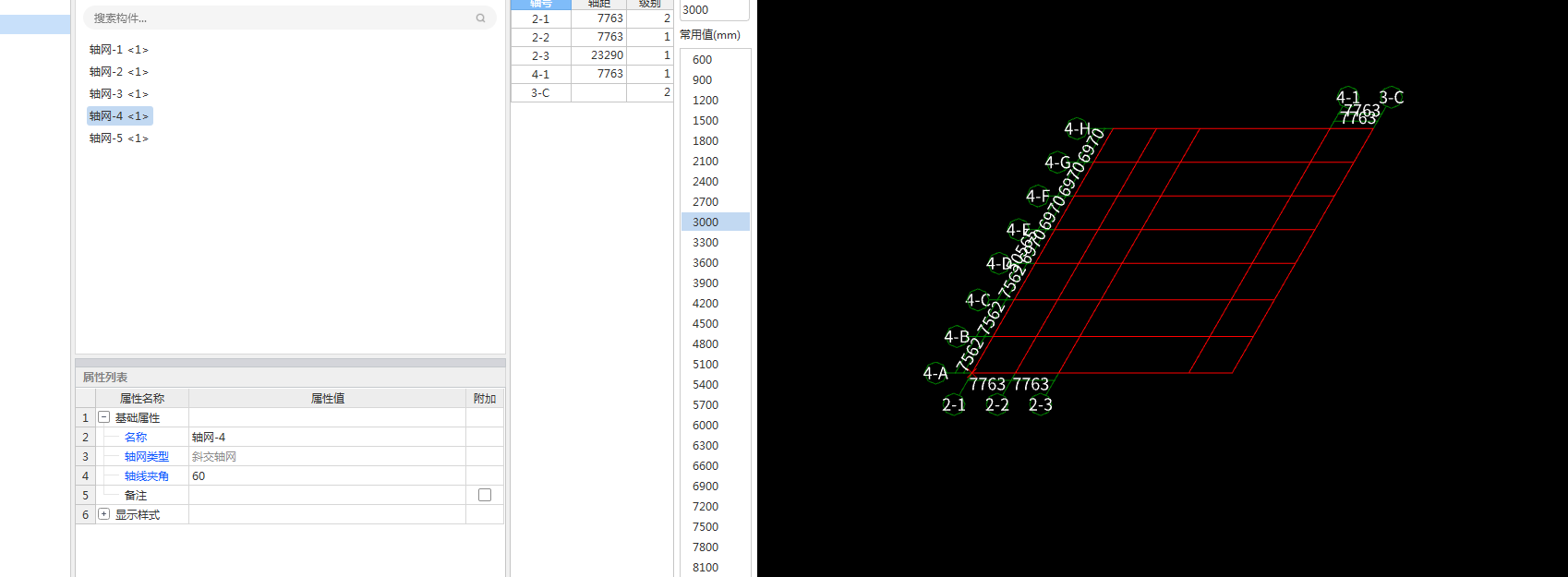Choose common value 2700
This screenshot has width=1568, height=577.
(715, 202)
